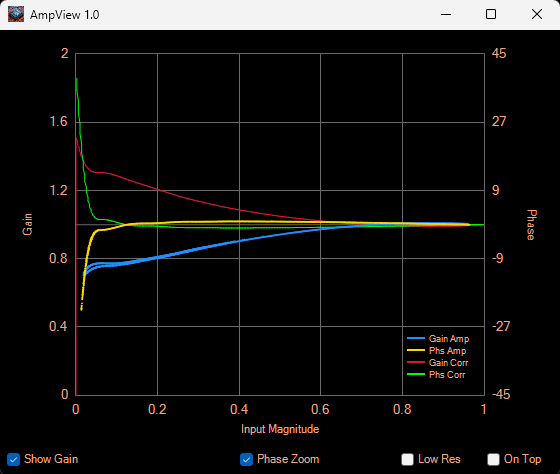Click the 0.2 input magnitude tick label
Viewport: 560px width, 474px height.
(157, 409)
